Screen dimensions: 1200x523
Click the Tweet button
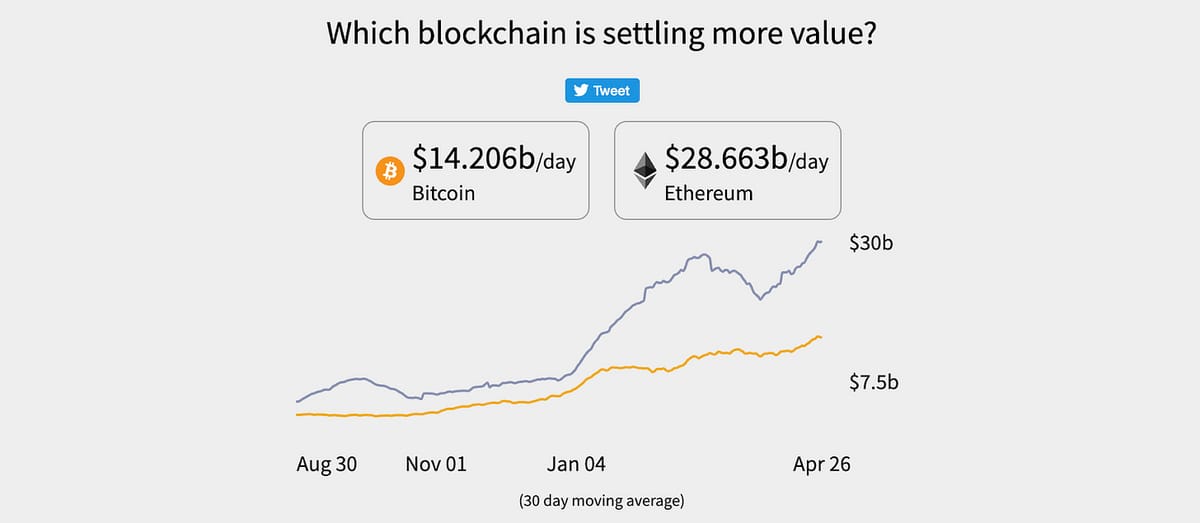[x=602, y=91]
